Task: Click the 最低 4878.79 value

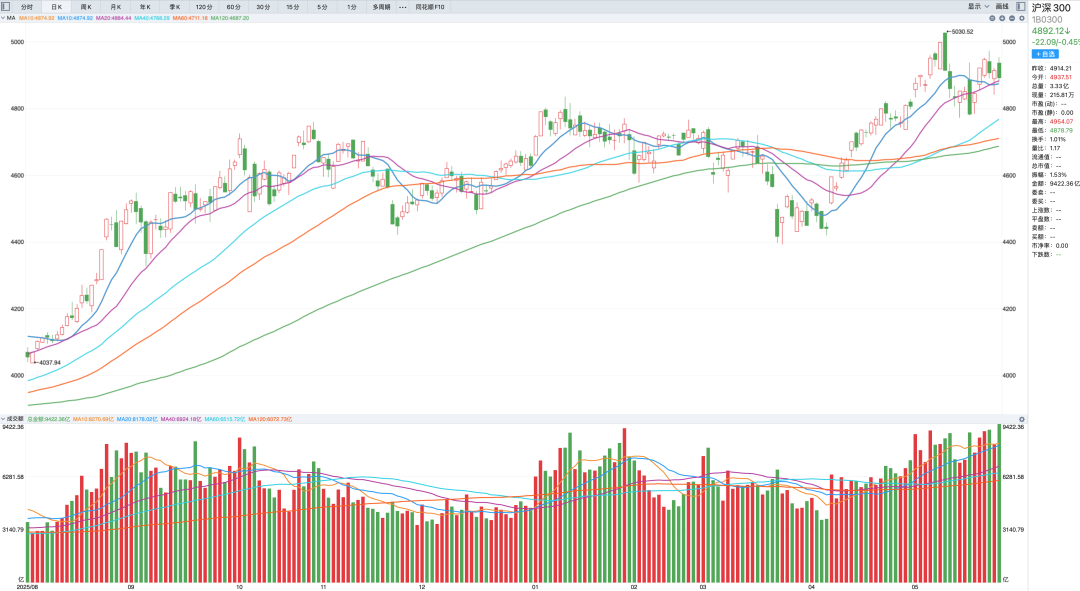Action: click(x=1061, y=130)
